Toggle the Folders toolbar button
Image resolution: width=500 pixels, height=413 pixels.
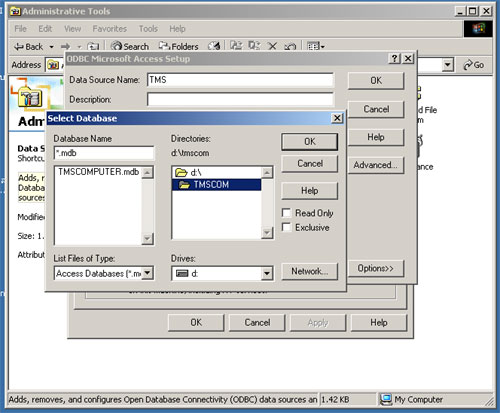coord(179,46)
